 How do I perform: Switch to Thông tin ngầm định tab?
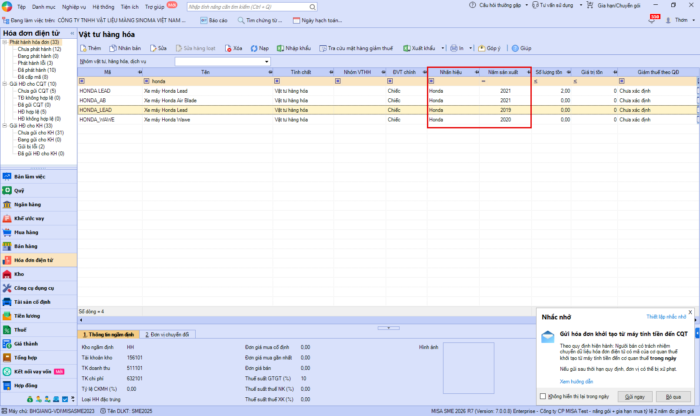108,334
